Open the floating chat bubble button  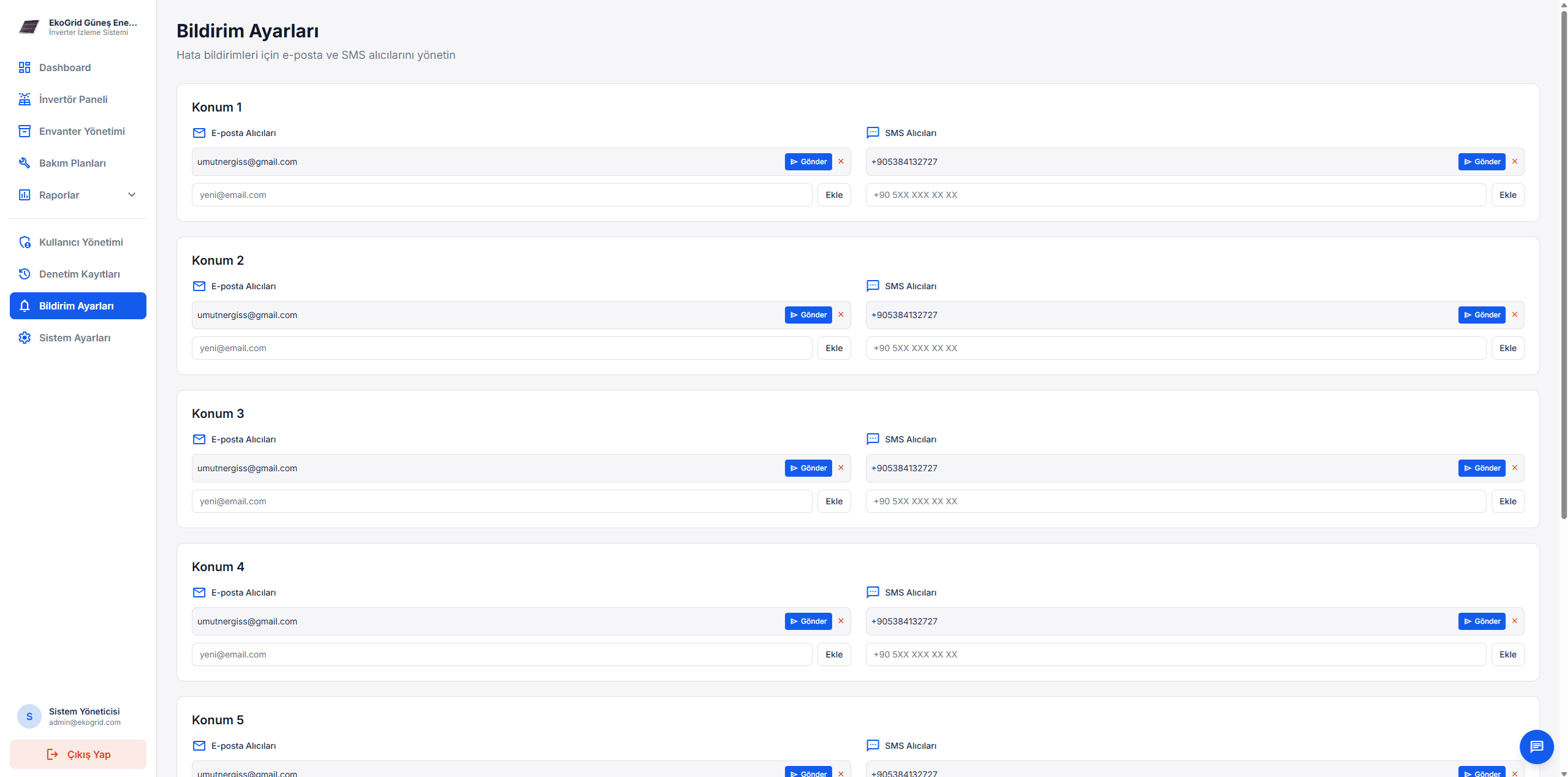coord(1536,746)
